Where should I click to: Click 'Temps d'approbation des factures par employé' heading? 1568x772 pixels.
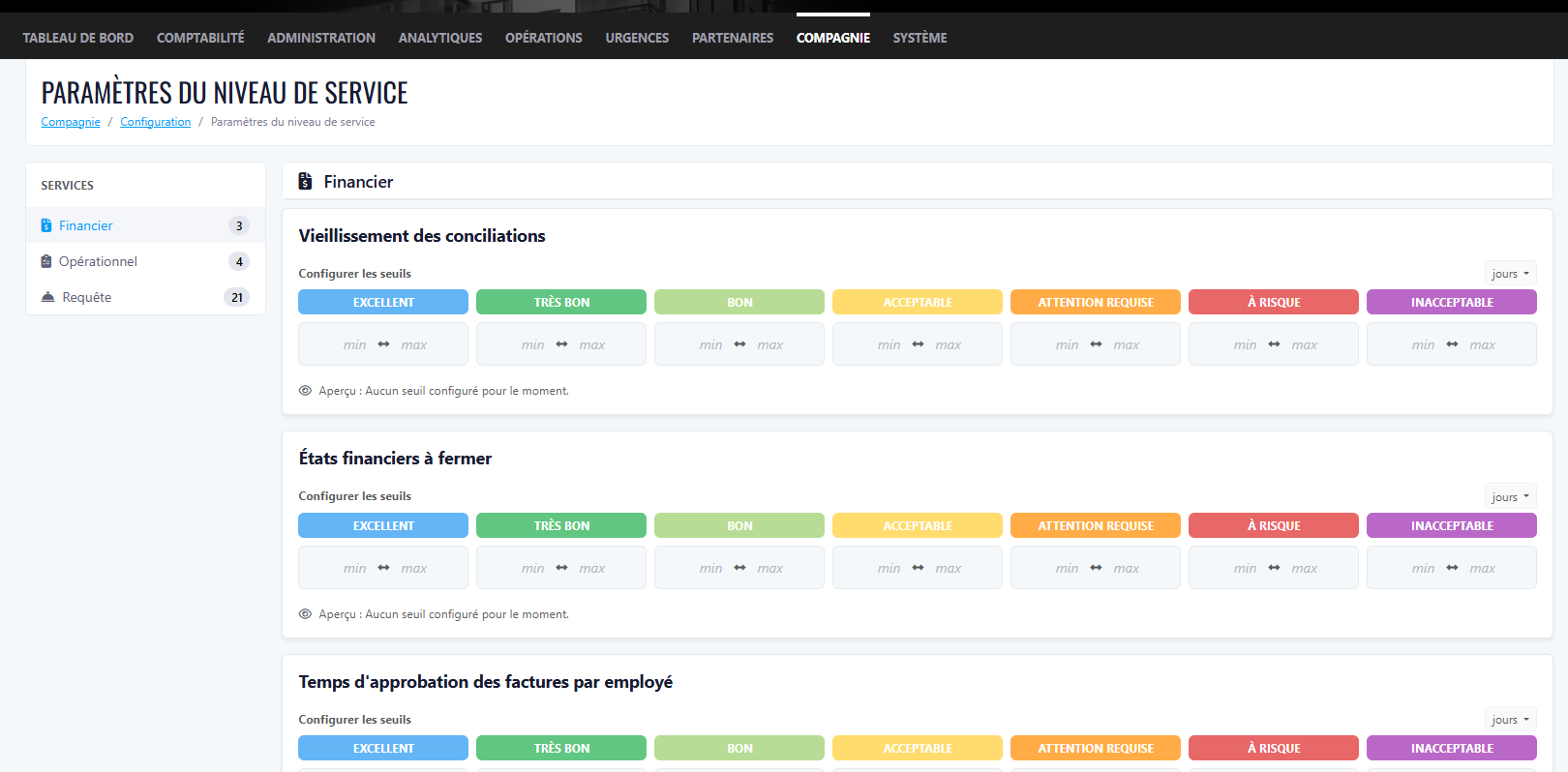click(486, 682)
